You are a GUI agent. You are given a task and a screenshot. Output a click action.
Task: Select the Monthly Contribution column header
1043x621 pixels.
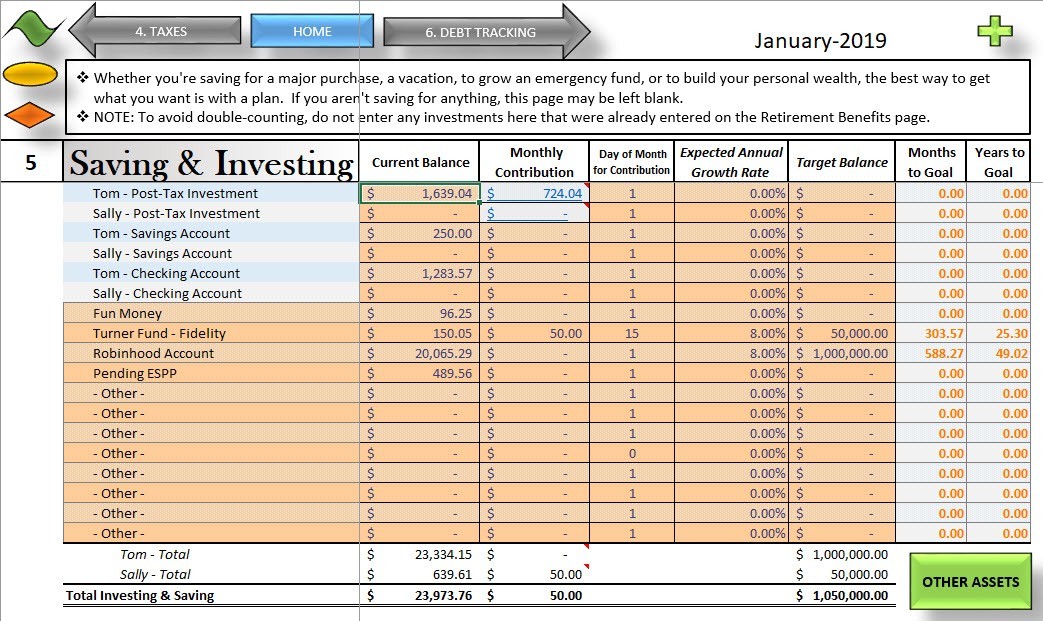pyautogui.click(x=534, y=162)
